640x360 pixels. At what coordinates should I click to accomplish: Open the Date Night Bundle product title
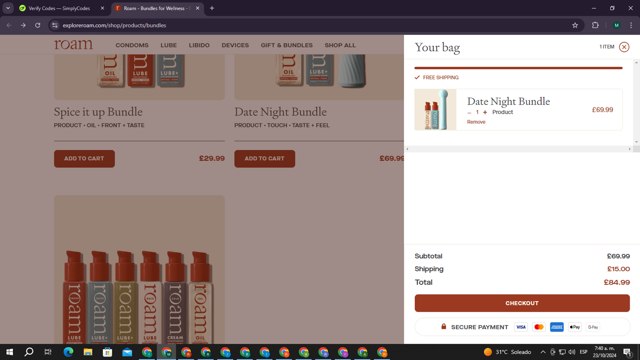[x=280, y=112]
